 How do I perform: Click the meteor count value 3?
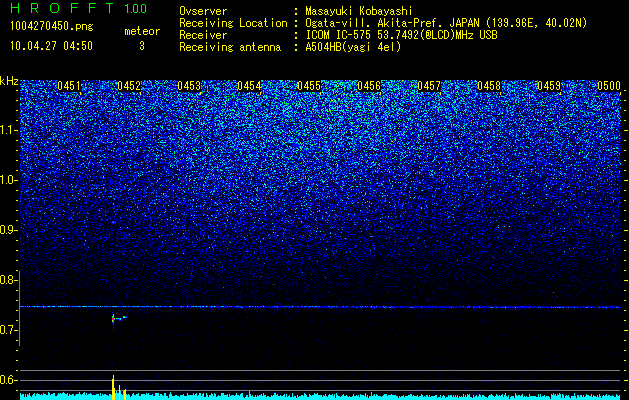click(142, 46)
